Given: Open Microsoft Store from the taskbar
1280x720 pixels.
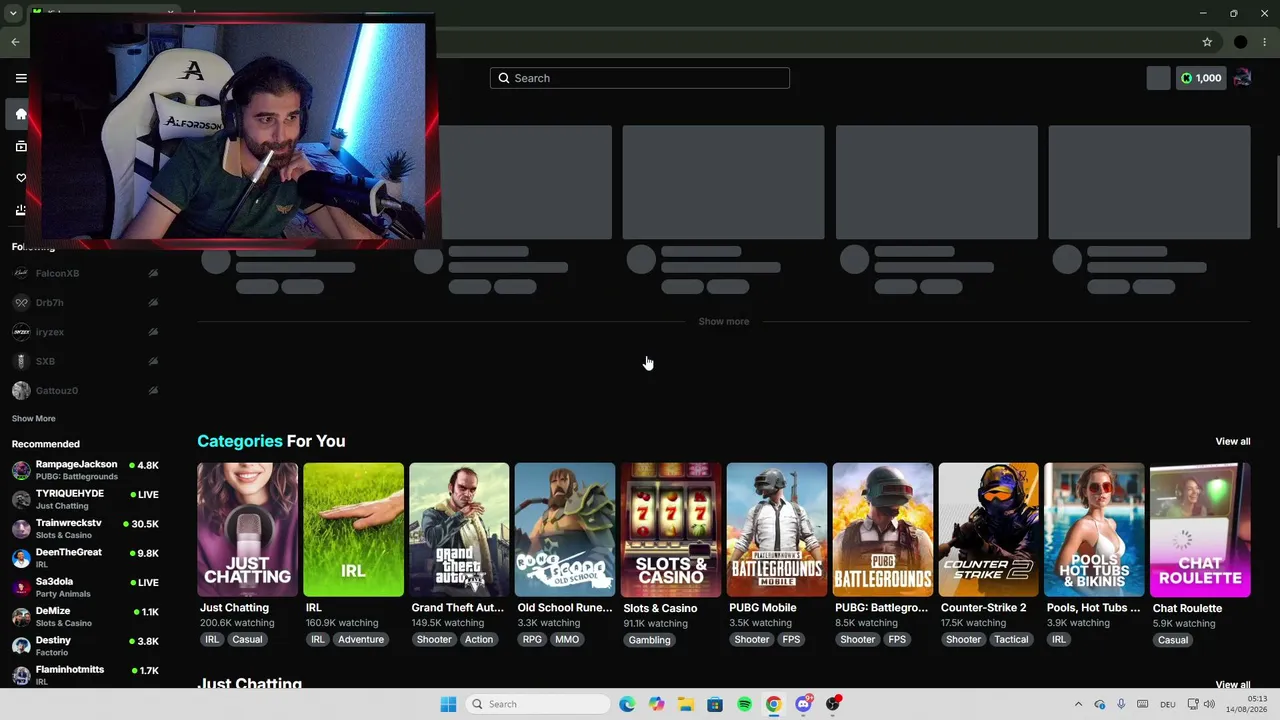Looking at the screenshot, I should pyautogui.click(x=715, y=704).
